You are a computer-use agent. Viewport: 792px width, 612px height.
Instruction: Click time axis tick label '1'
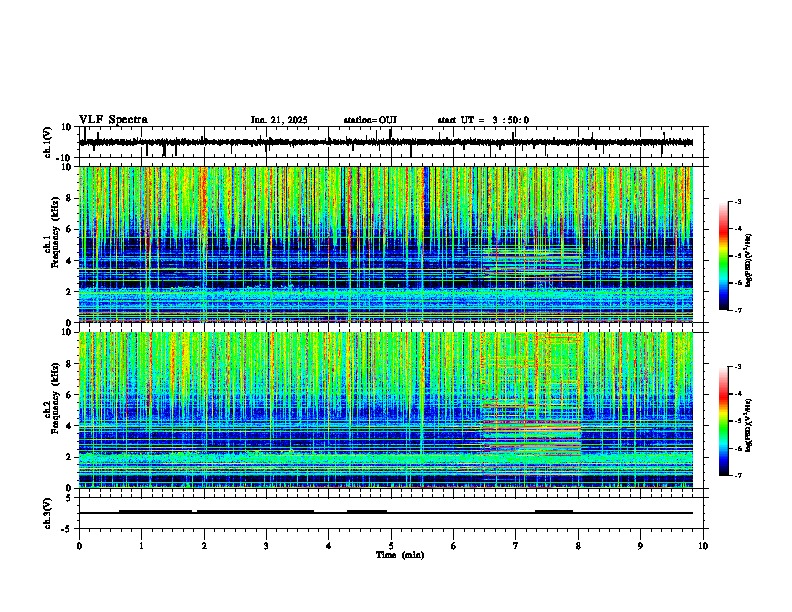pos(141,546)
